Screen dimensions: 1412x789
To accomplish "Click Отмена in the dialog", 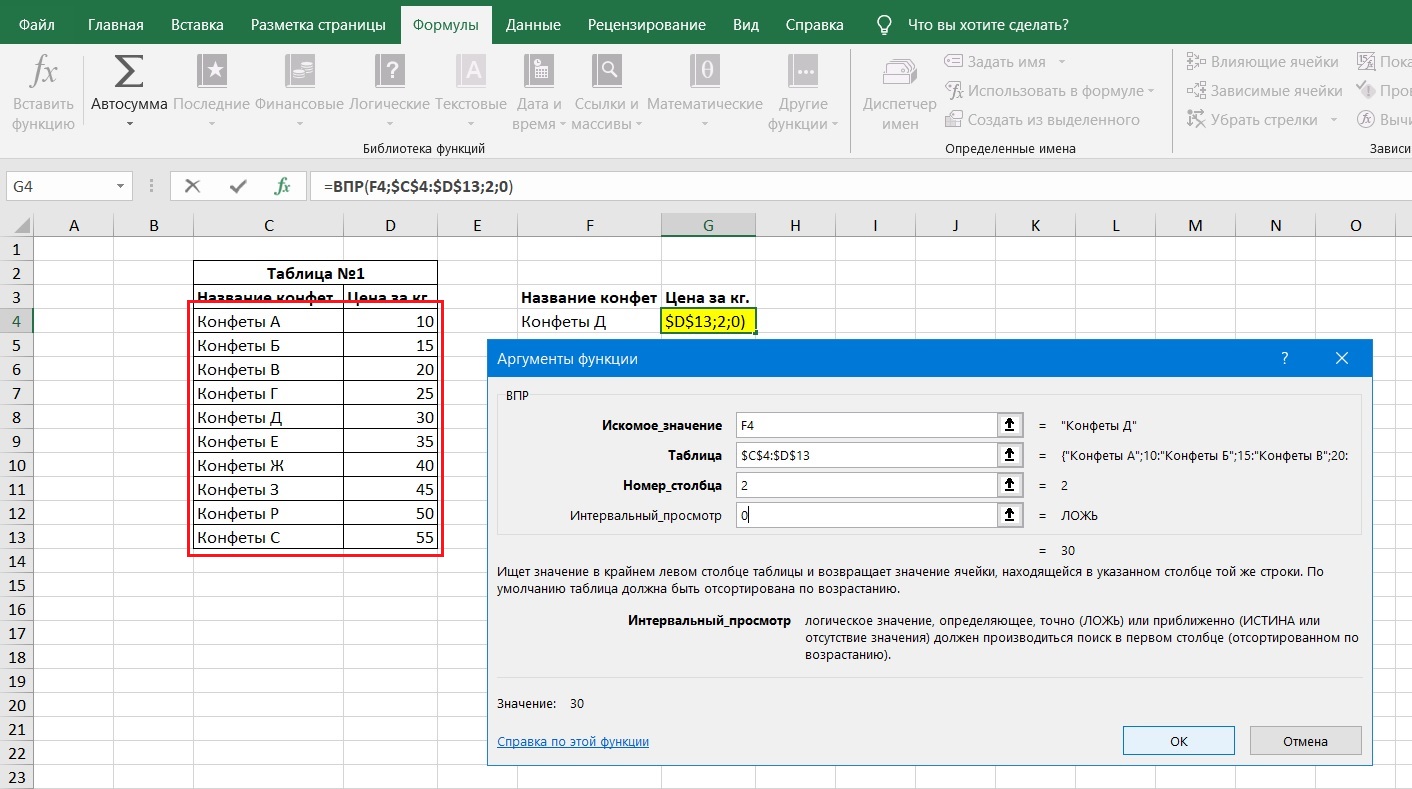I will tap(1305, 741).
